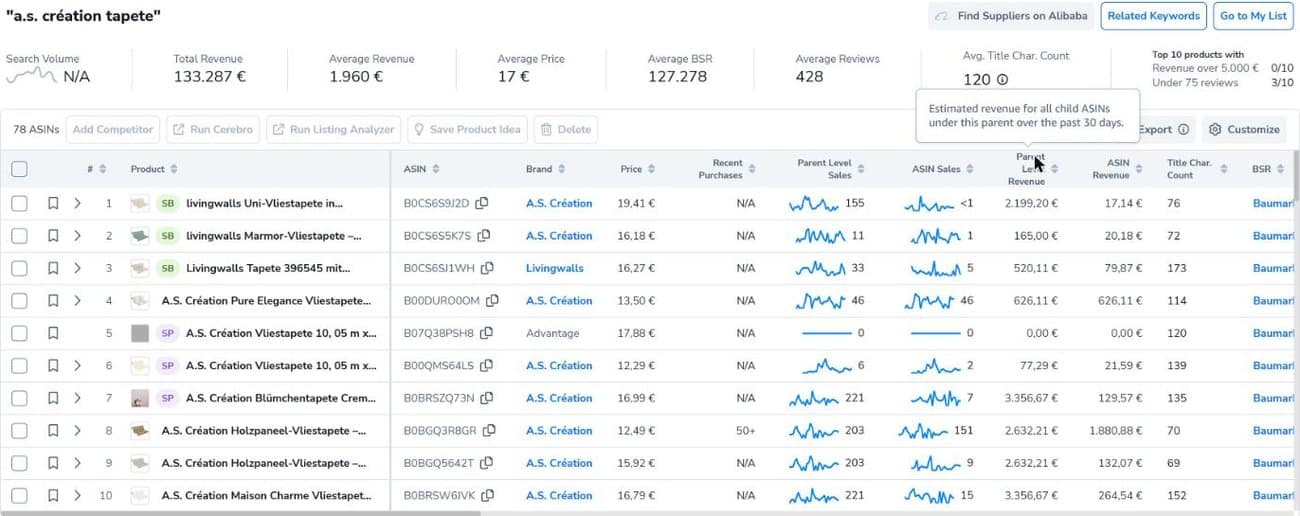
Task: Copy ASIN B0CS6S5K7S to clipboard
Action: [484, 236]
